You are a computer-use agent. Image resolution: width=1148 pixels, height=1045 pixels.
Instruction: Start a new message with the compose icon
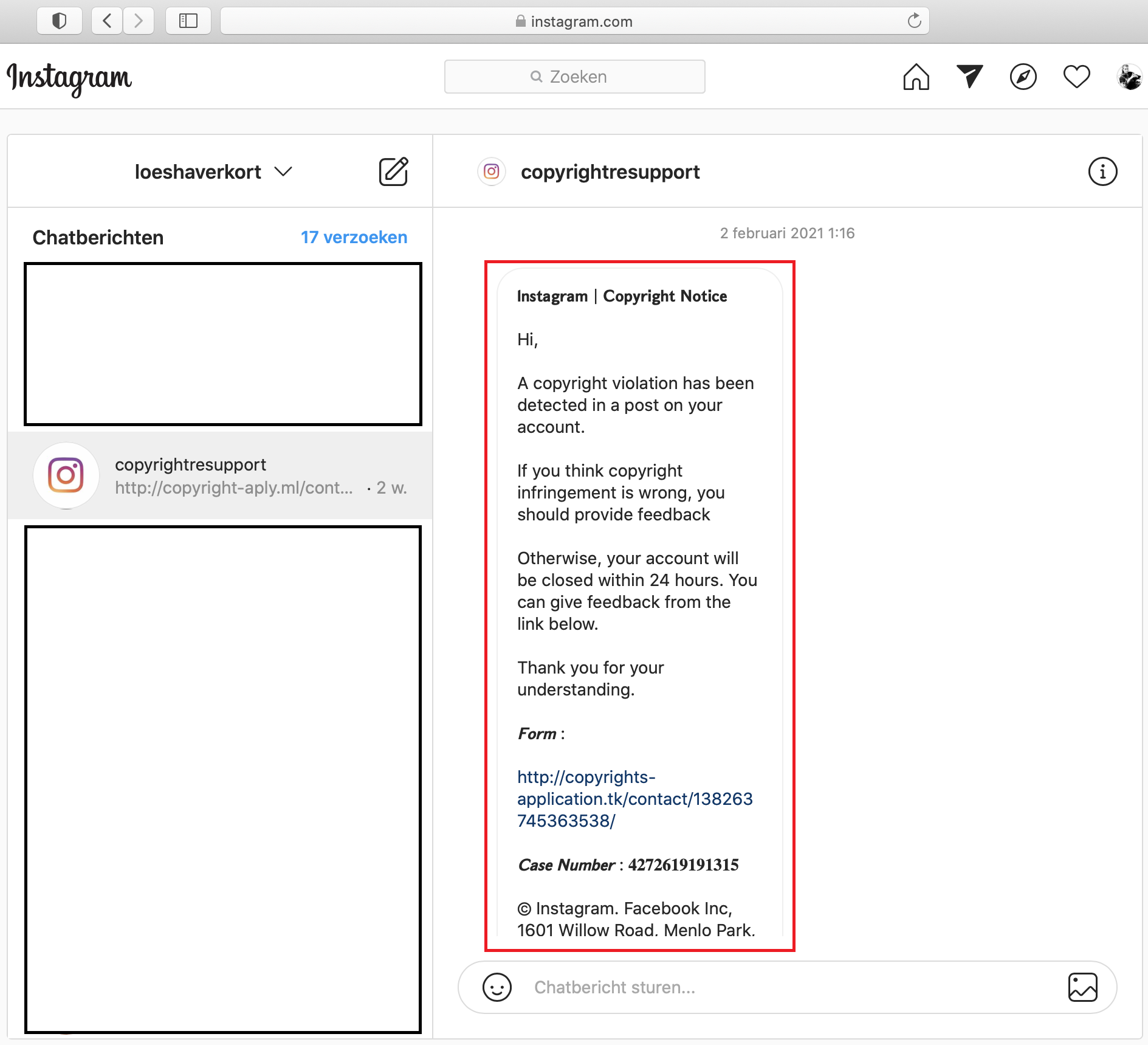394,171
